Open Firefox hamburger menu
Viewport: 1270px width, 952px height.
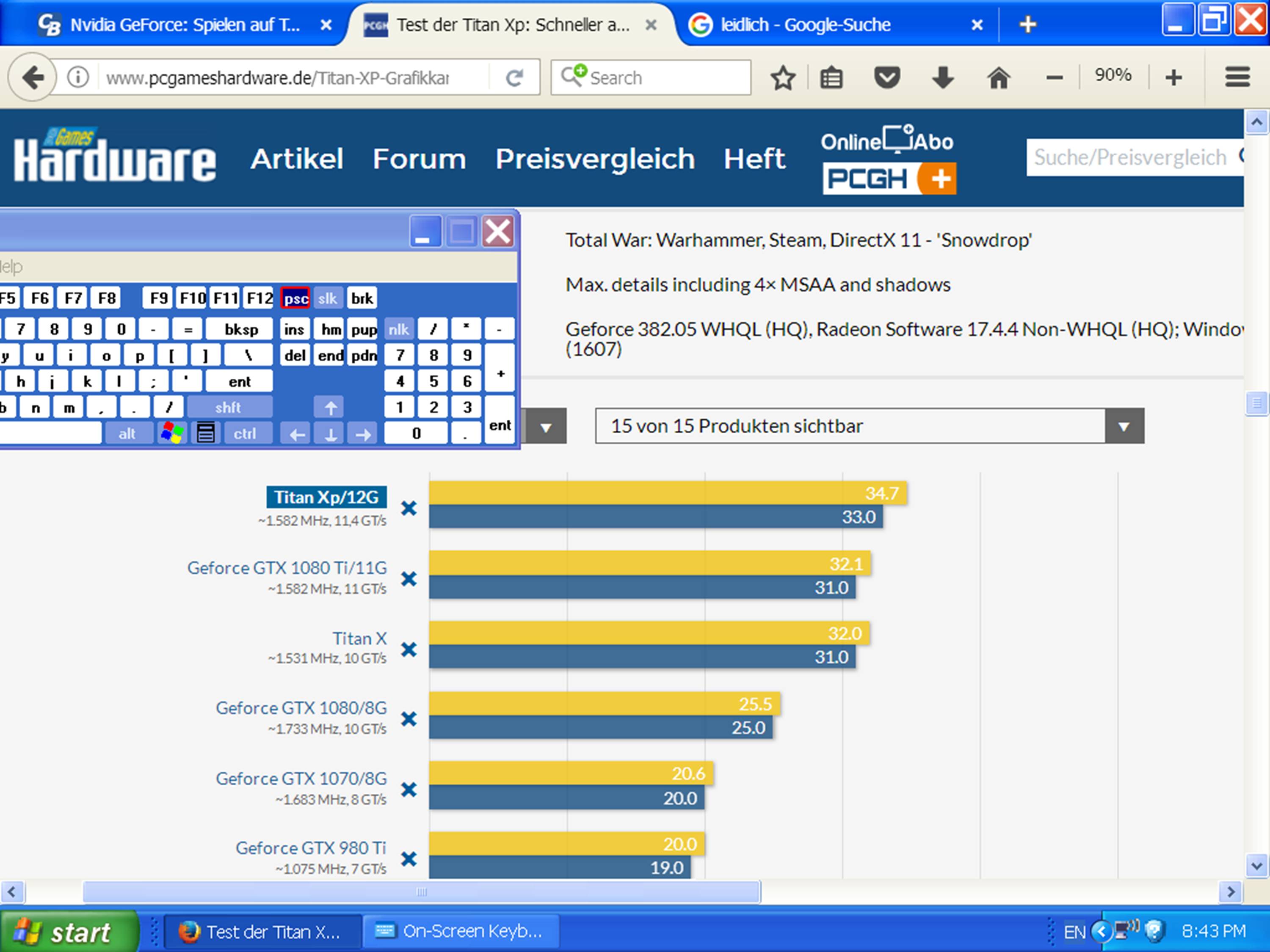(1237, 77)
